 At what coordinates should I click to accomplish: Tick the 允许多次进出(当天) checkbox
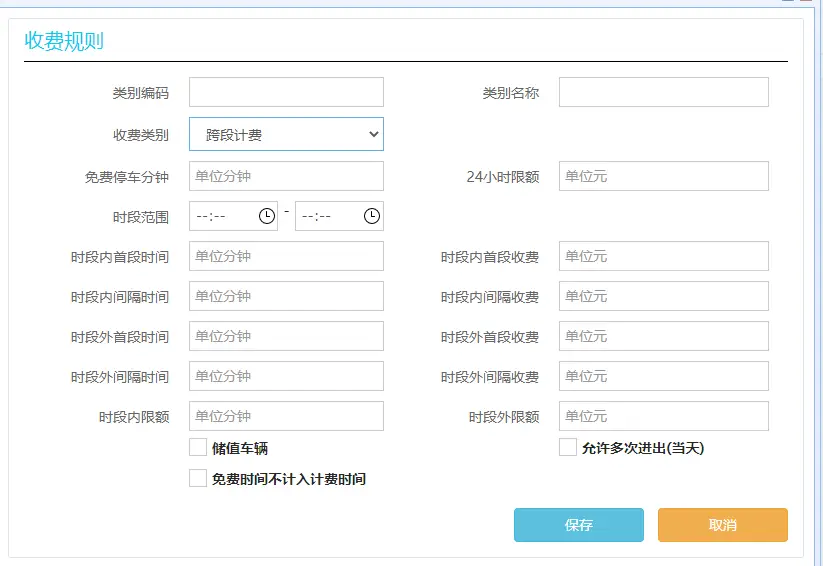point(568,448)
